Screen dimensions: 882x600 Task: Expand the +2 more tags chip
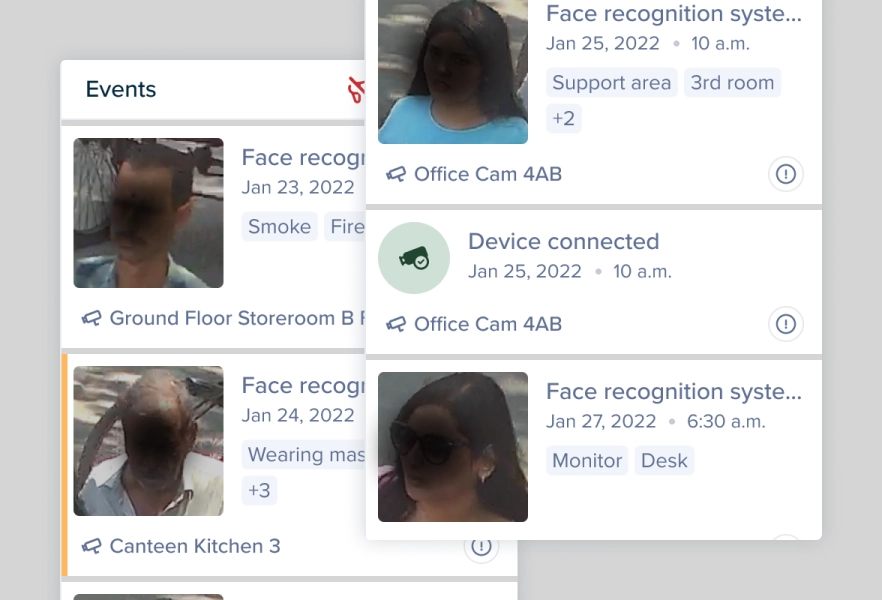pos(564,118)
